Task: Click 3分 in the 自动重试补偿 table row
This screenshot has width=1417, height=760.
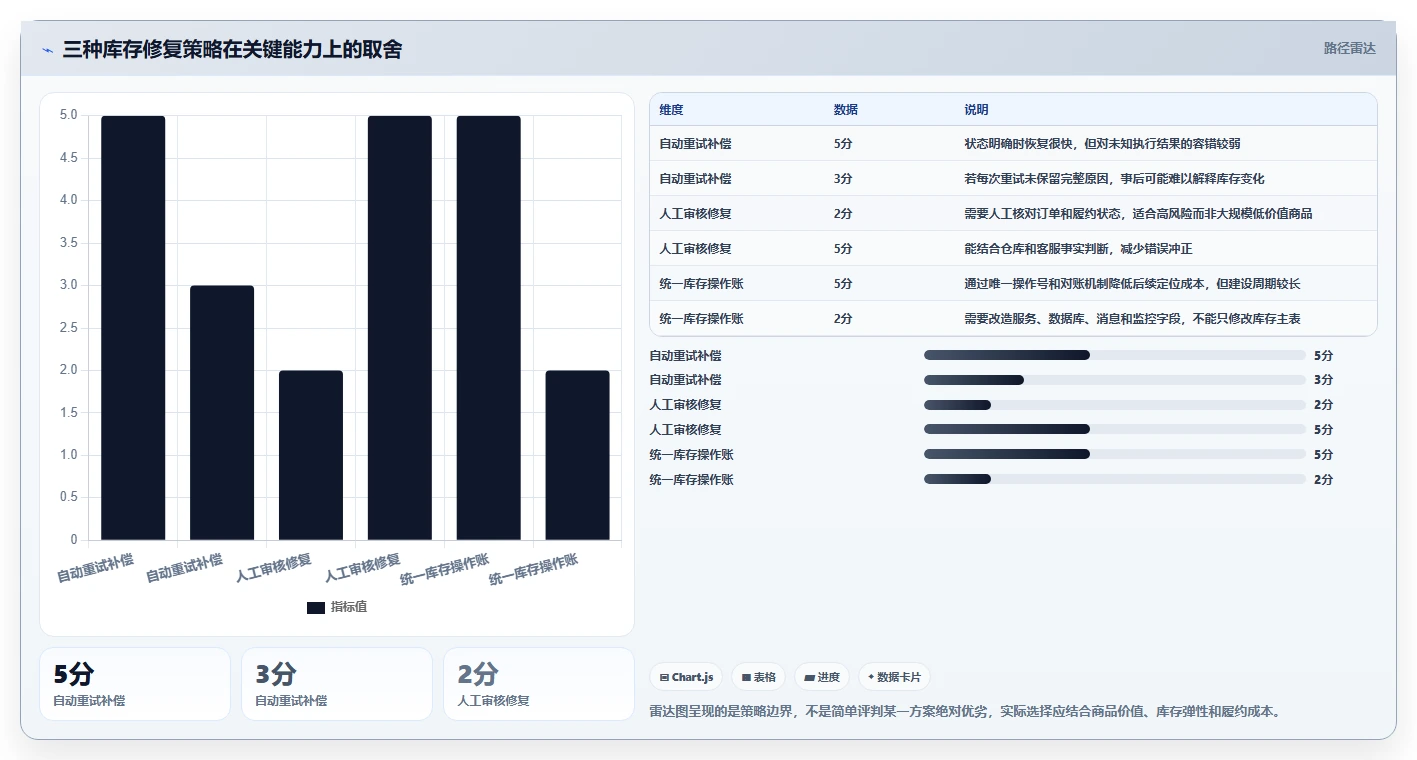Action: pyautogui.click(x=843, y=179)
